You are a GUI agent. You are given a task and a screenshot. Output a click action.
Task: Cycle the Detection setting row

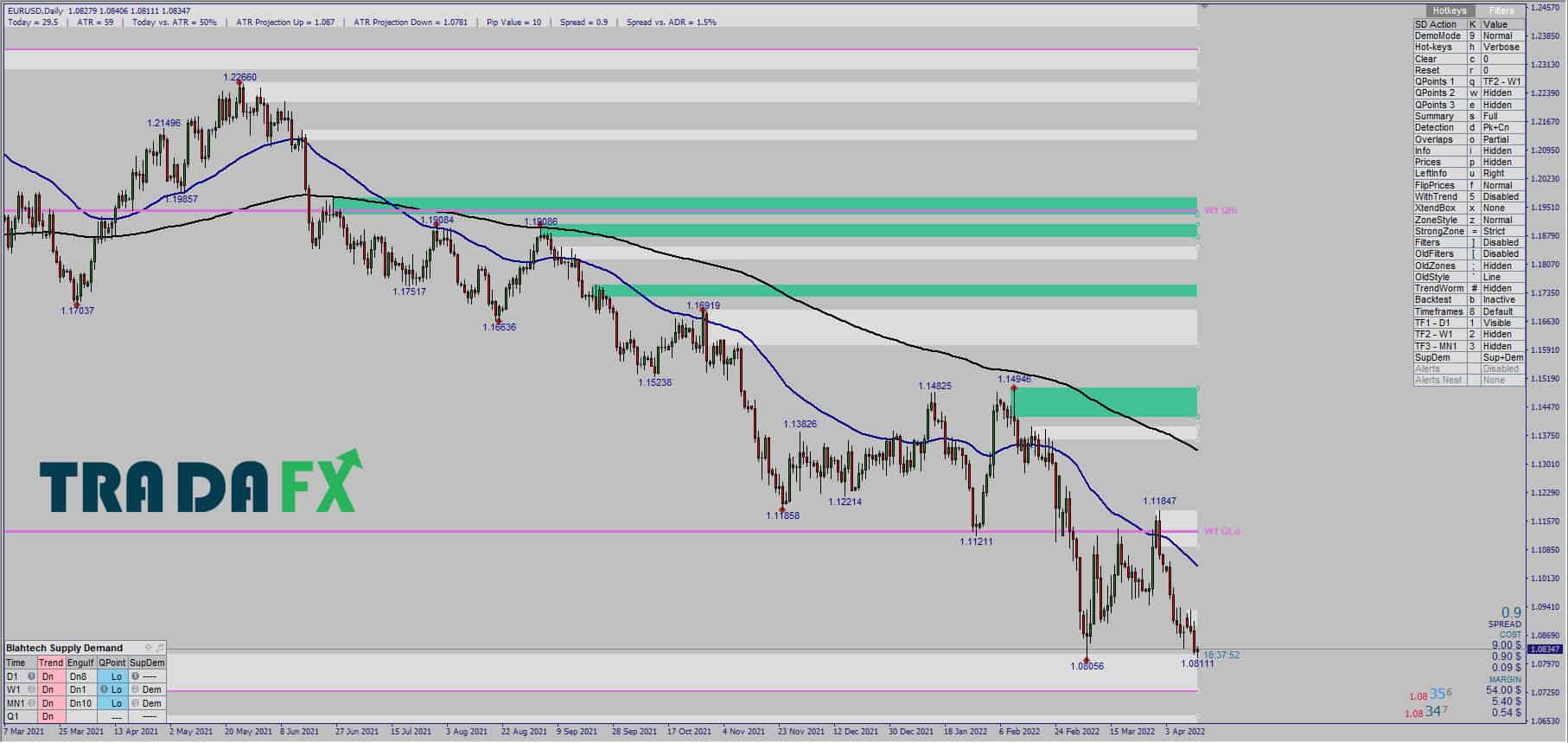1469,127
